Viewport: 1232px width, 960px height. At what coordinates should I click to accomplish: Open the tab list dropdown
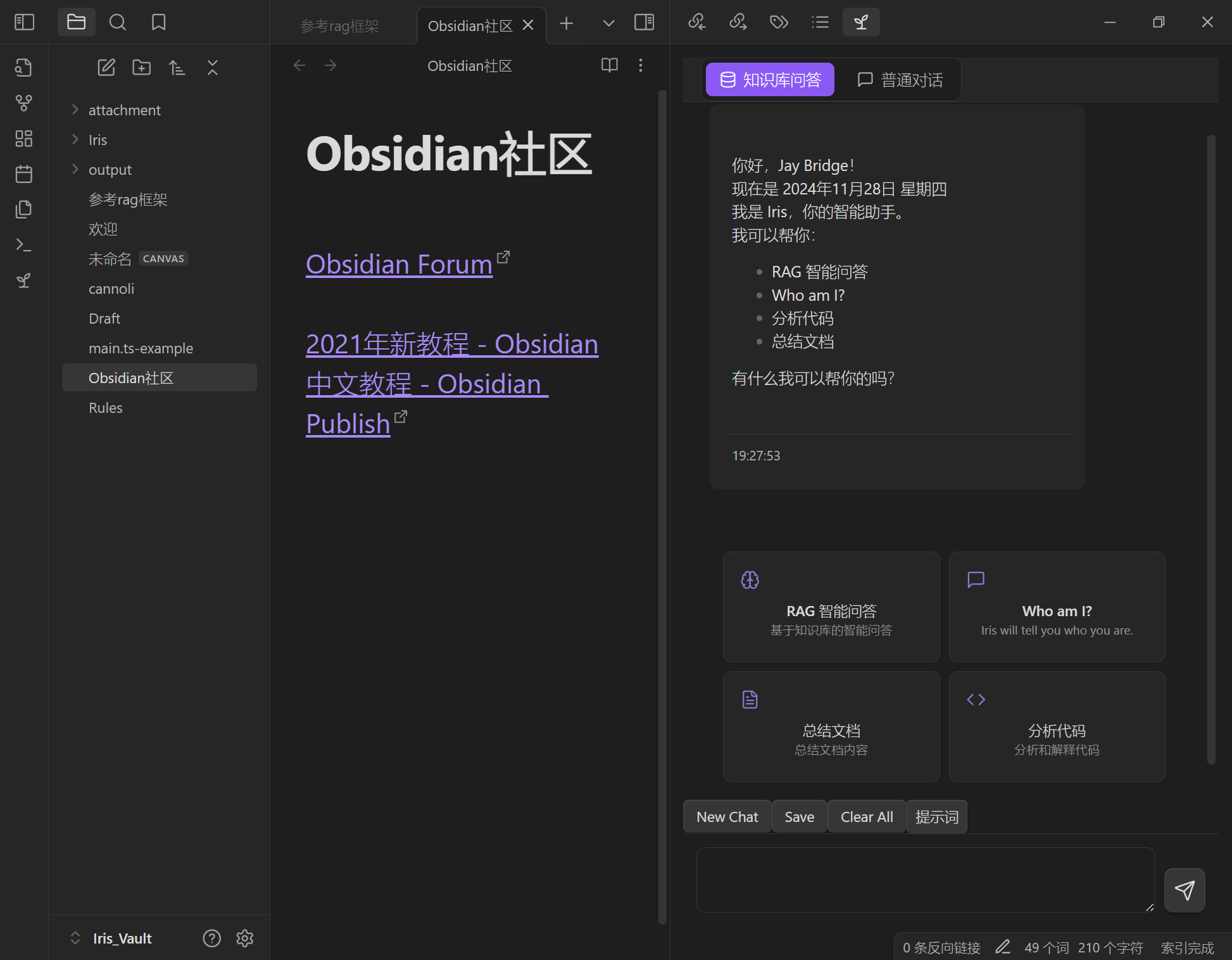click(x=608, y=23)
